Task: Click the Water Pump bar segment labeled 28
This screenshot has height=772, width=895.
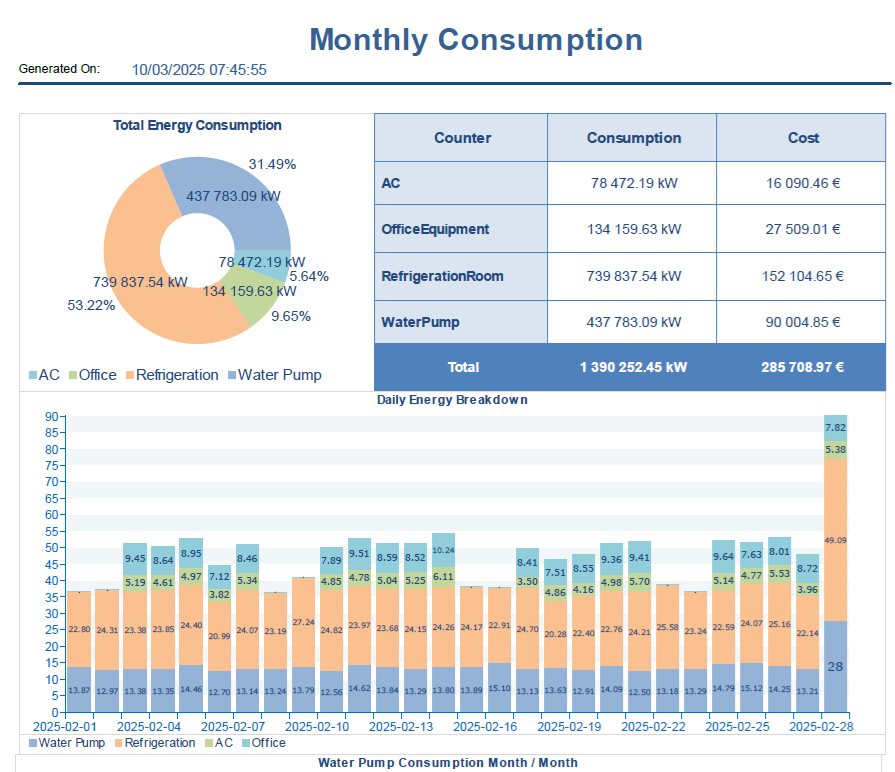Action: tap(835, 666)
